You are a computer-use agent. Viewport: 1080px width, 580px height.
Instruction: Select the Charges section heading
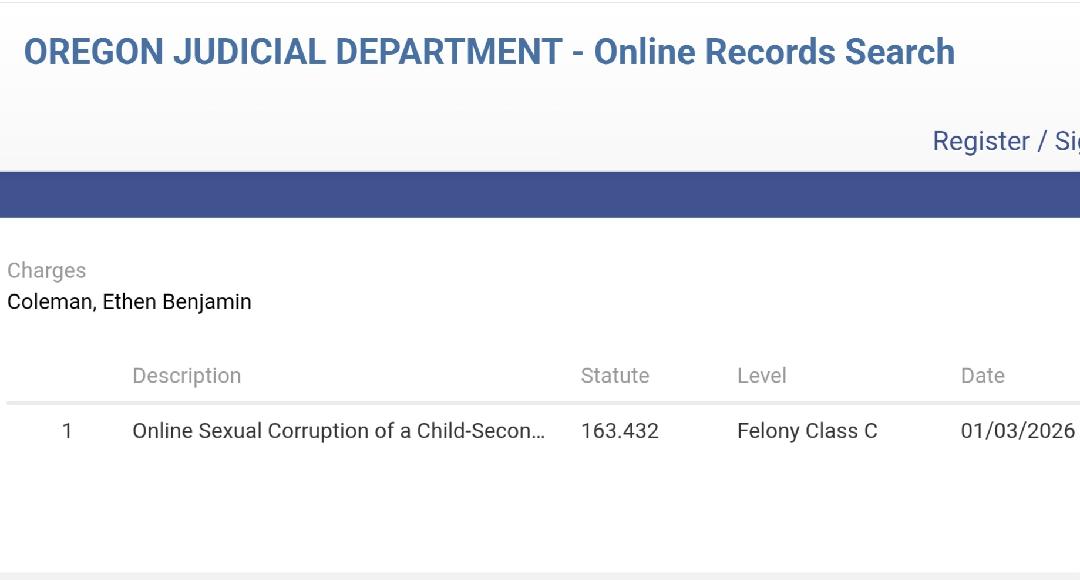[47, 270]
